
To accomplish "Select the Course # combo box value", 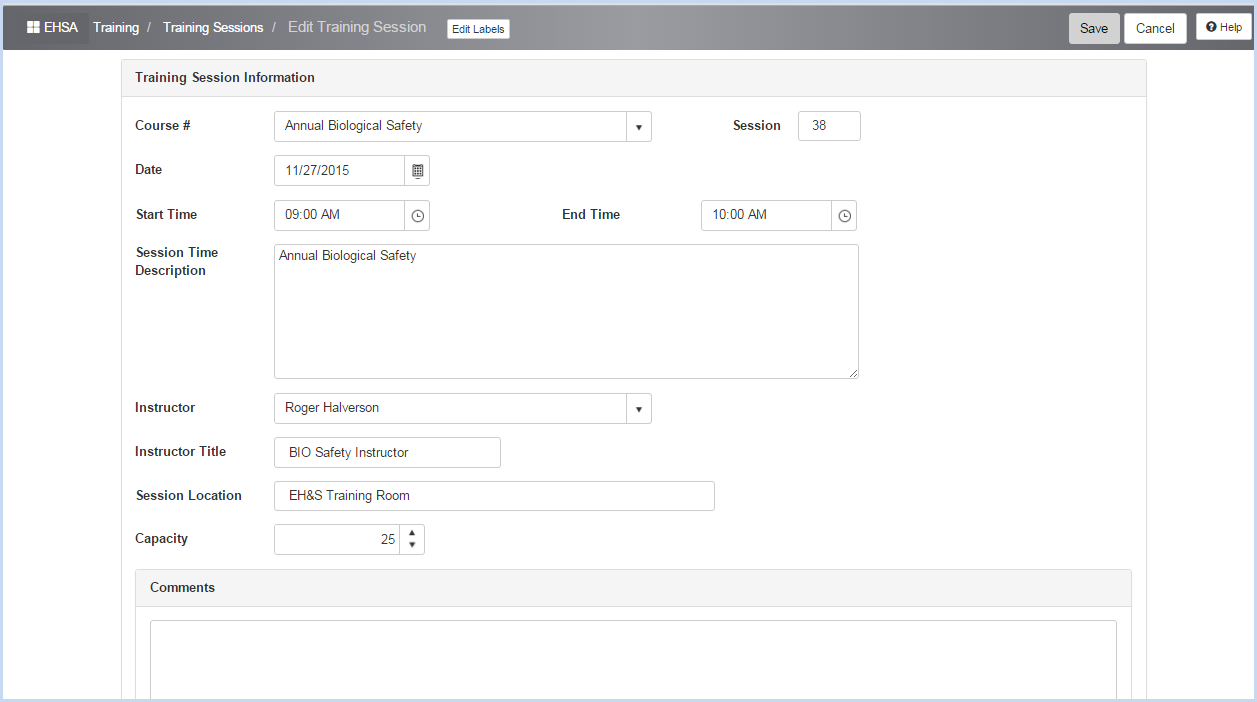I will pos(450,127).
